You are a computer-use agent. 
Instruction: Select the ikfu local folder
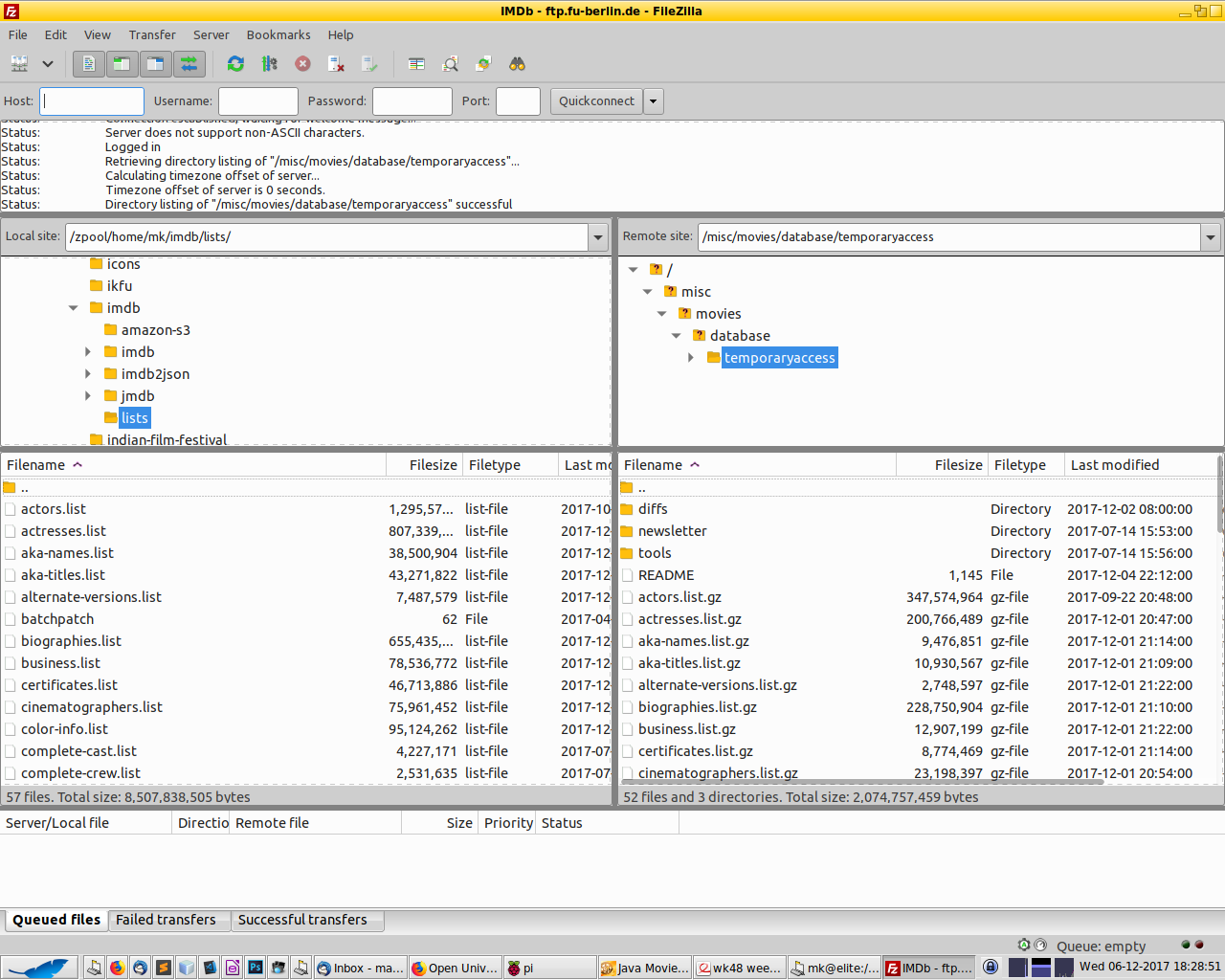[x=120, y=286]
